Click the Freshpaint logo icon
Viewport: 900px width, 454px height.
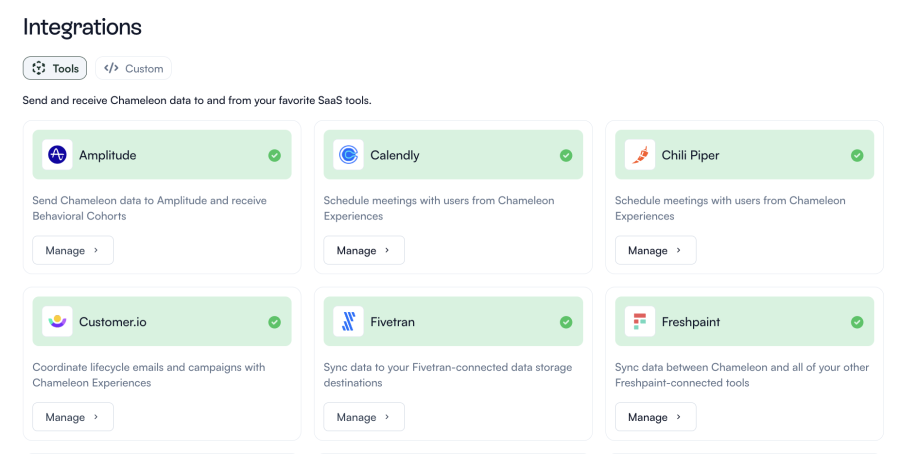(x=639, y=321)
